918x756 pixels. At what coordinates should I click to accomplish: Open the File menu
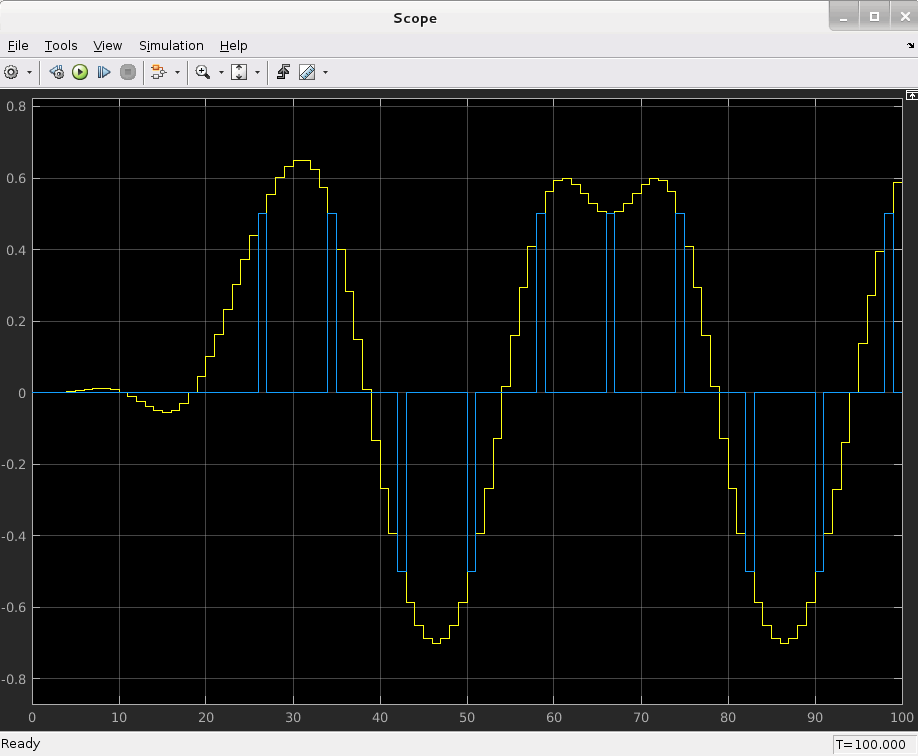point(18,46)
